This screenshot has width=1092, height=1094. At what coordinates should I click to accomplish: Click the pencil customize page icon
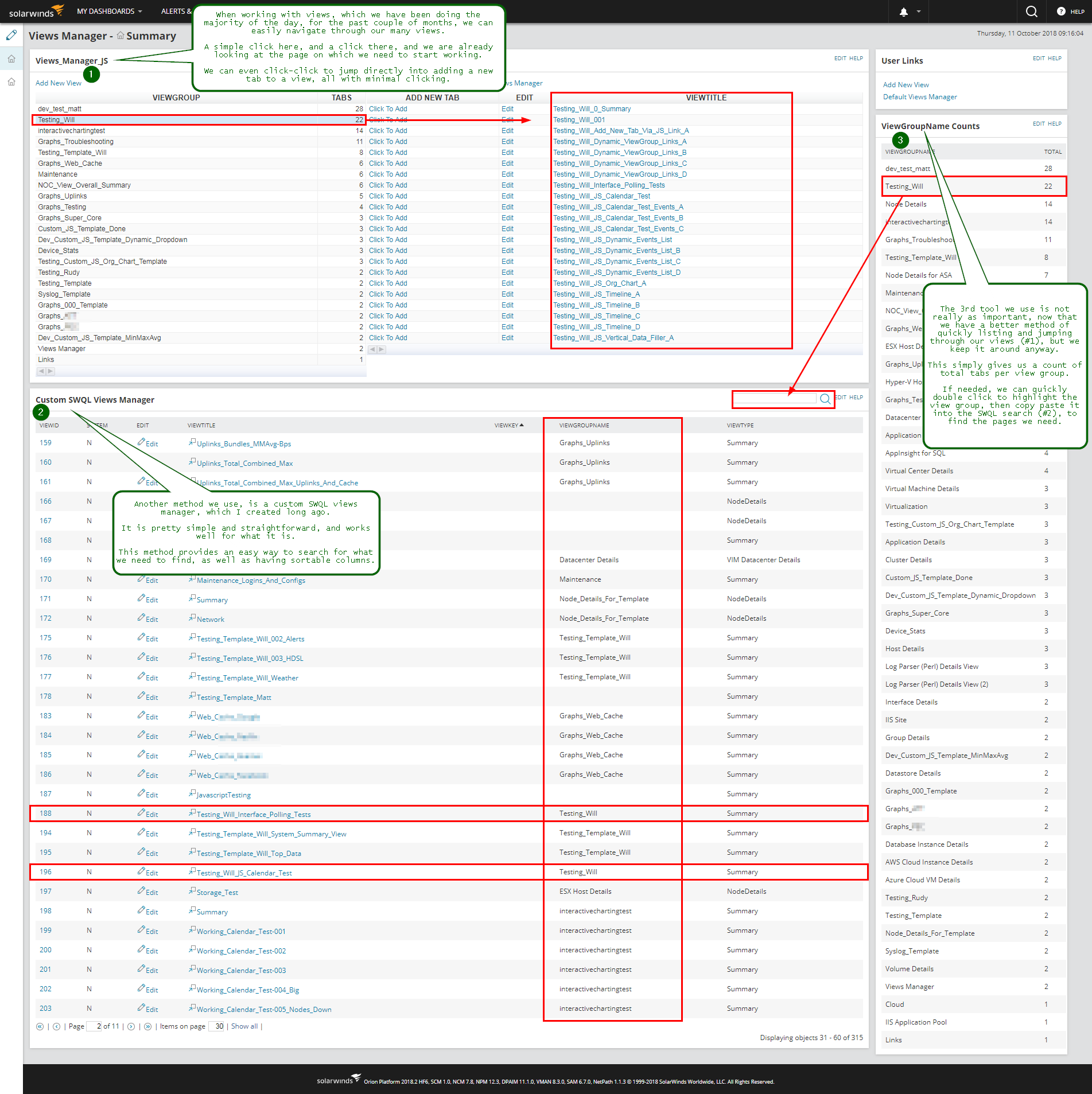point(11,36)
